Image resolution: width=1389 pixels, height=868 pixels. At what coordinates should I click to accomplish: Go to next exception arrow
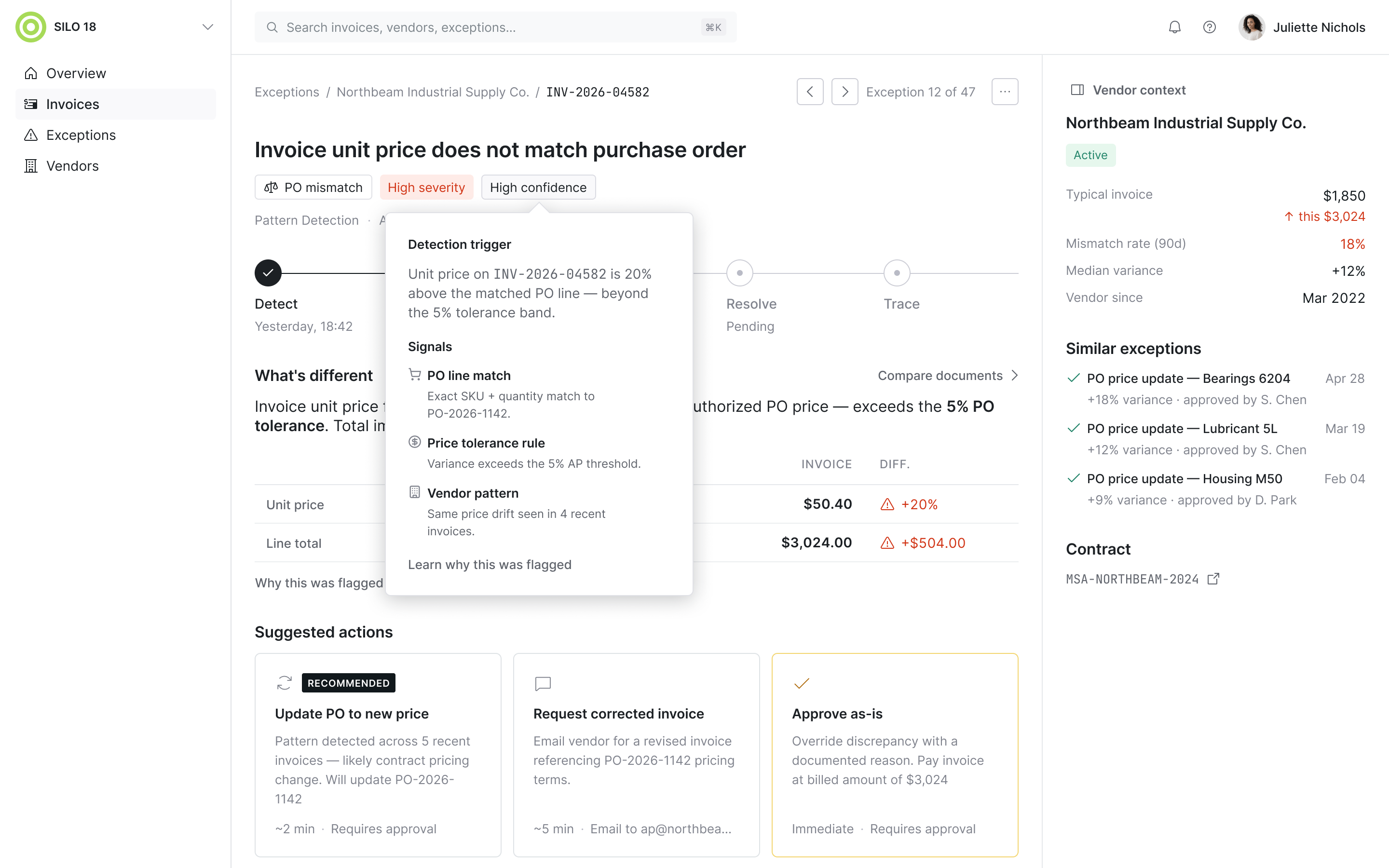[x=844, y=92]
